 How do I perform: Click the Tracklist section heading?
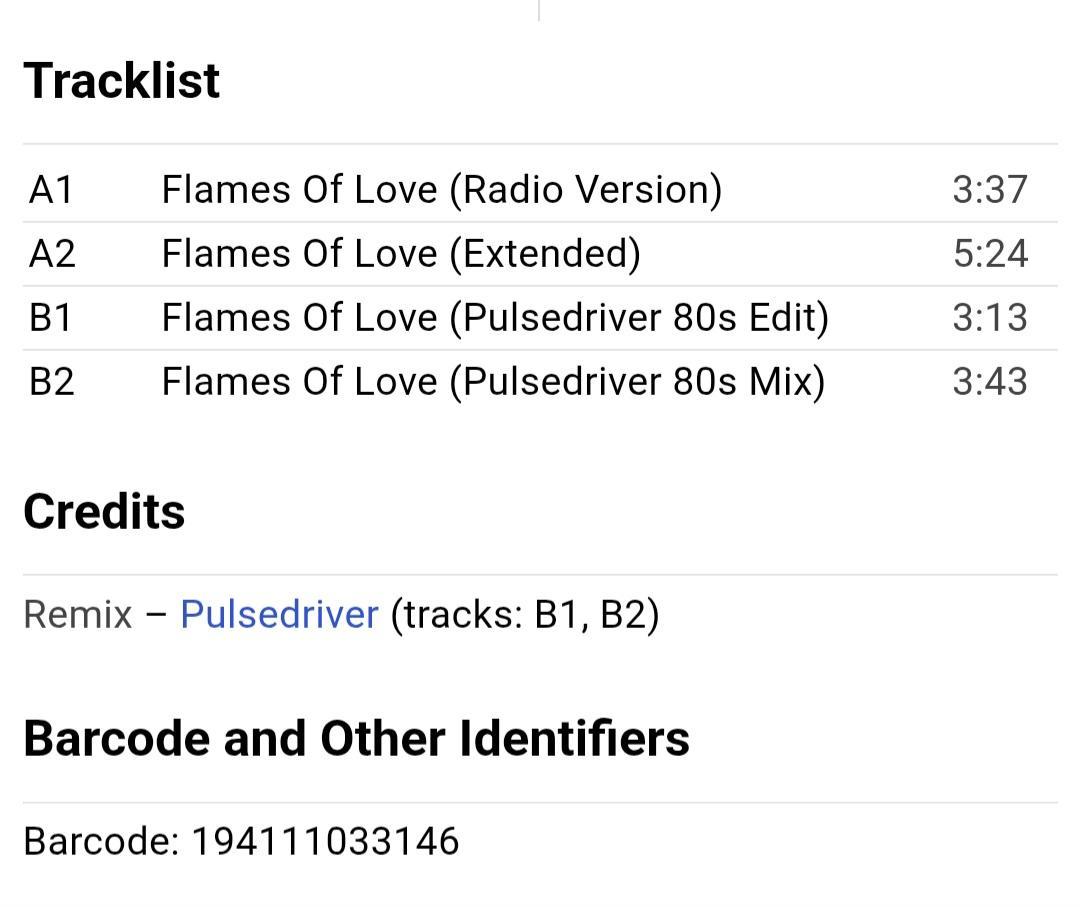(x=121, y=80)
